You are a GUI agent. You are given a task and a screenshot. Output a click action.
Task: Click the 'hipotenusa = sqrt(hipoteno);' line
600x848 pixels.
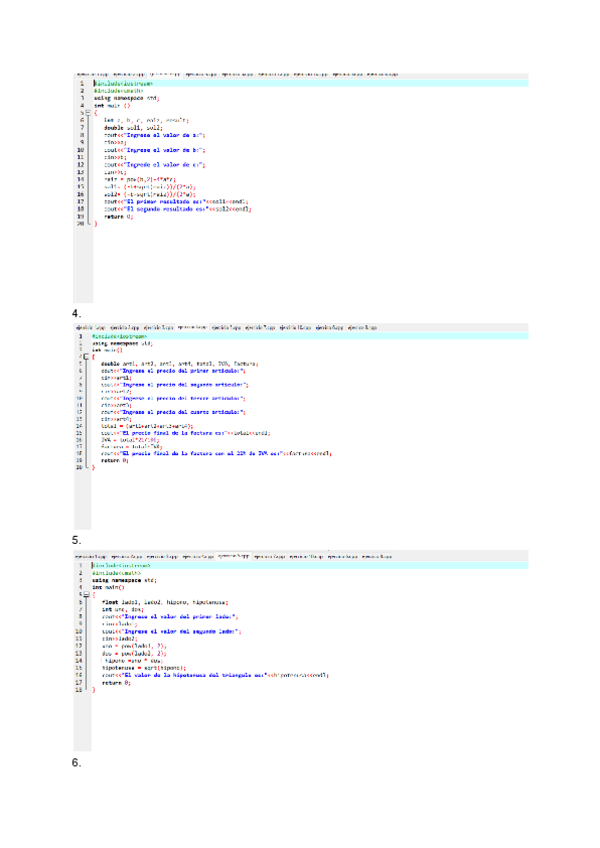tap(144, 668)
